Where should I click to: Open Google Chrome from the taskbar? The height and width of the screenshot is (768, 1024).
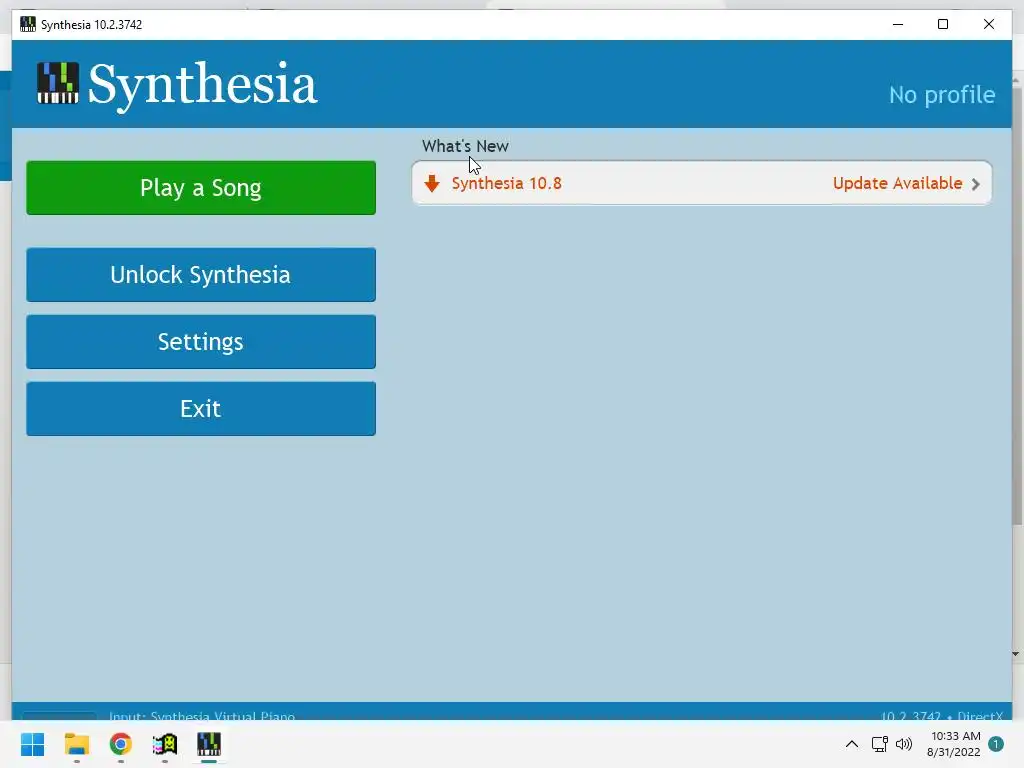[121, 744]
